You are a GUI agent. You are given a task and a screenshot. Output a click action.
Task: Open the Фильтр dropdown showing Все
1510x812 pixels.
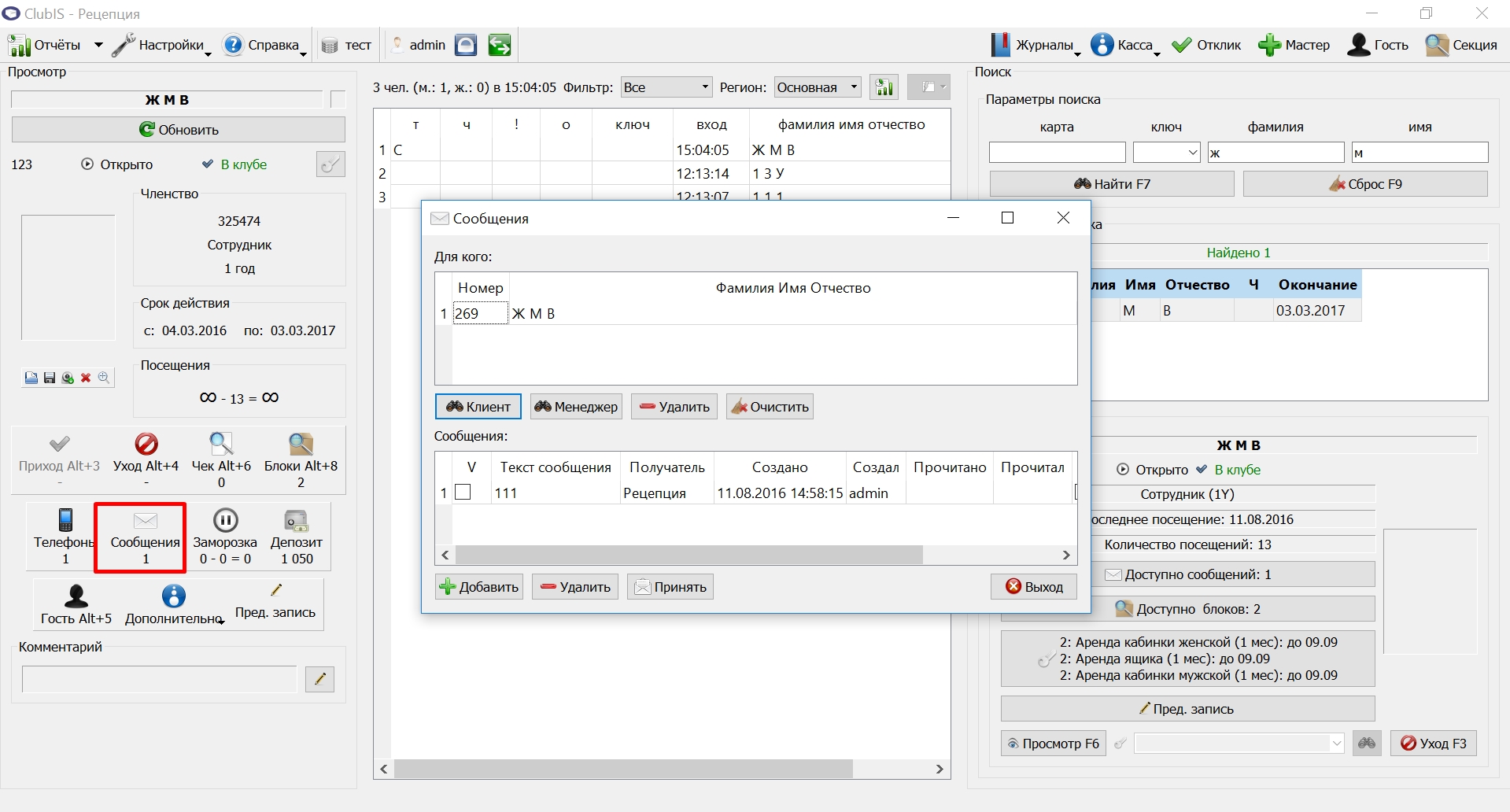coord(666,87)
